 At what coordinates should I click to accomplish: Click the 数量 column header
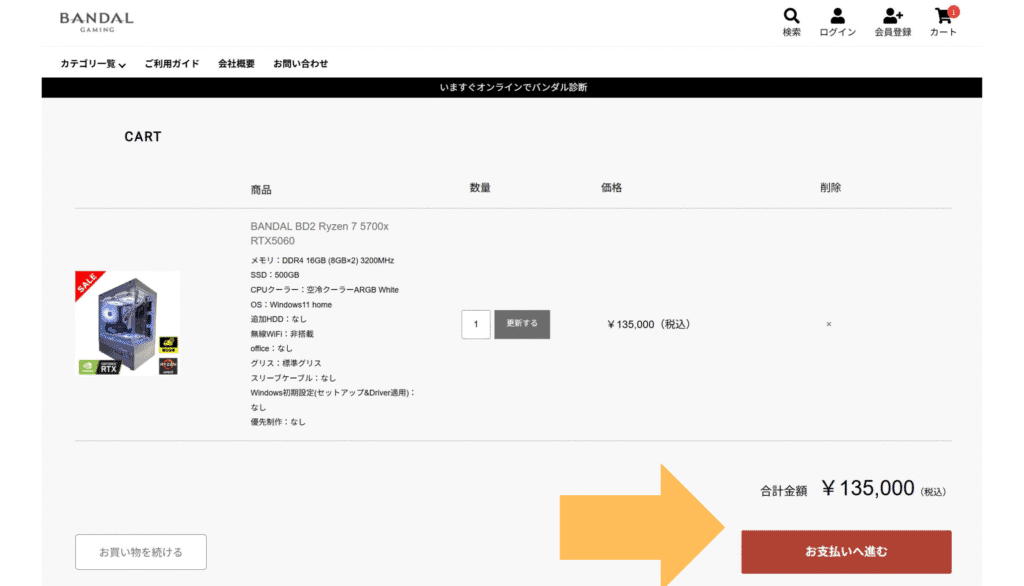coord(480,187)
